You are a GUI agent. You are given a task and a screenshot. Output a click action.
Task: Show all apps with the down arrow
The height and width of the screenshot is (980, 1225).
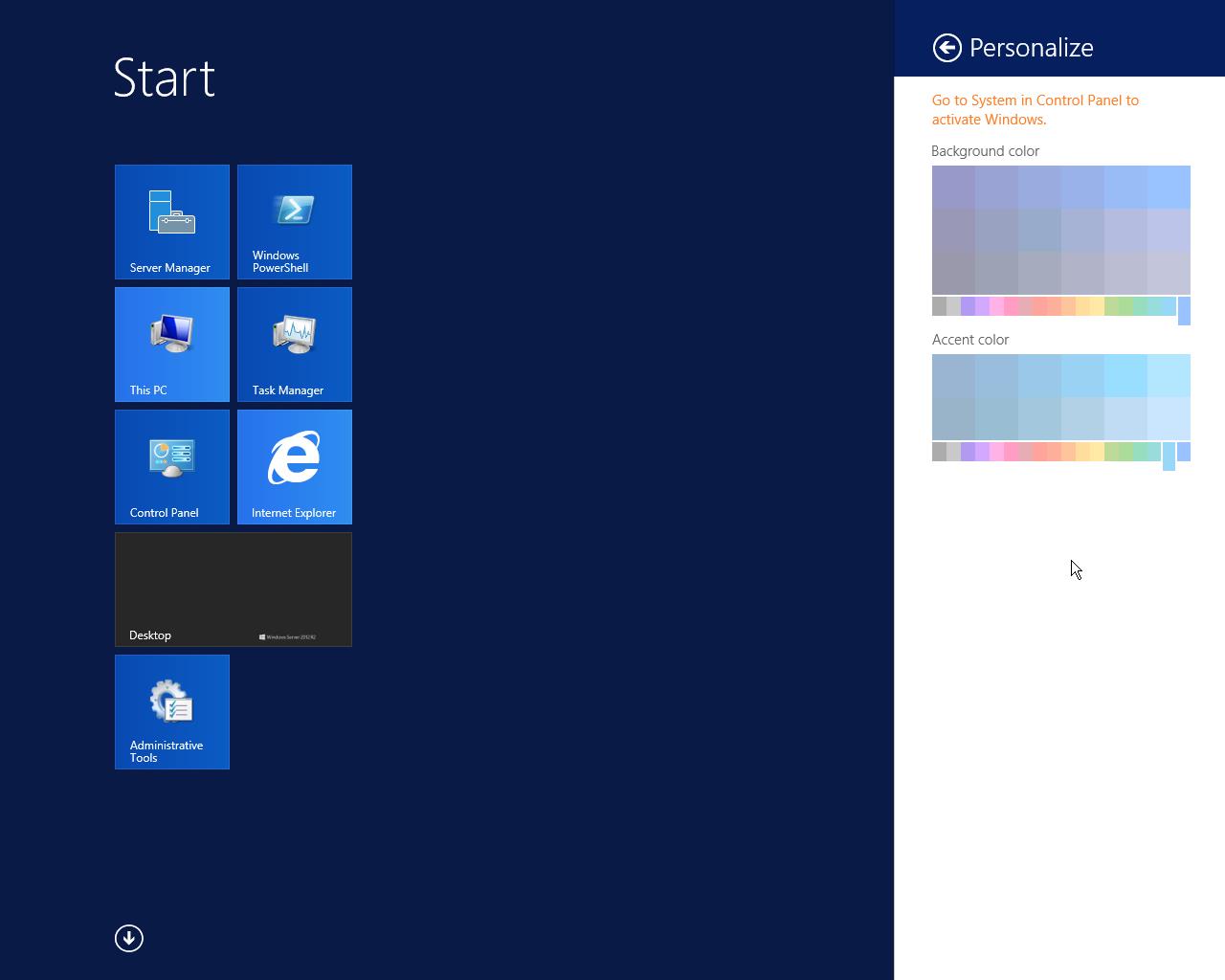129,938
